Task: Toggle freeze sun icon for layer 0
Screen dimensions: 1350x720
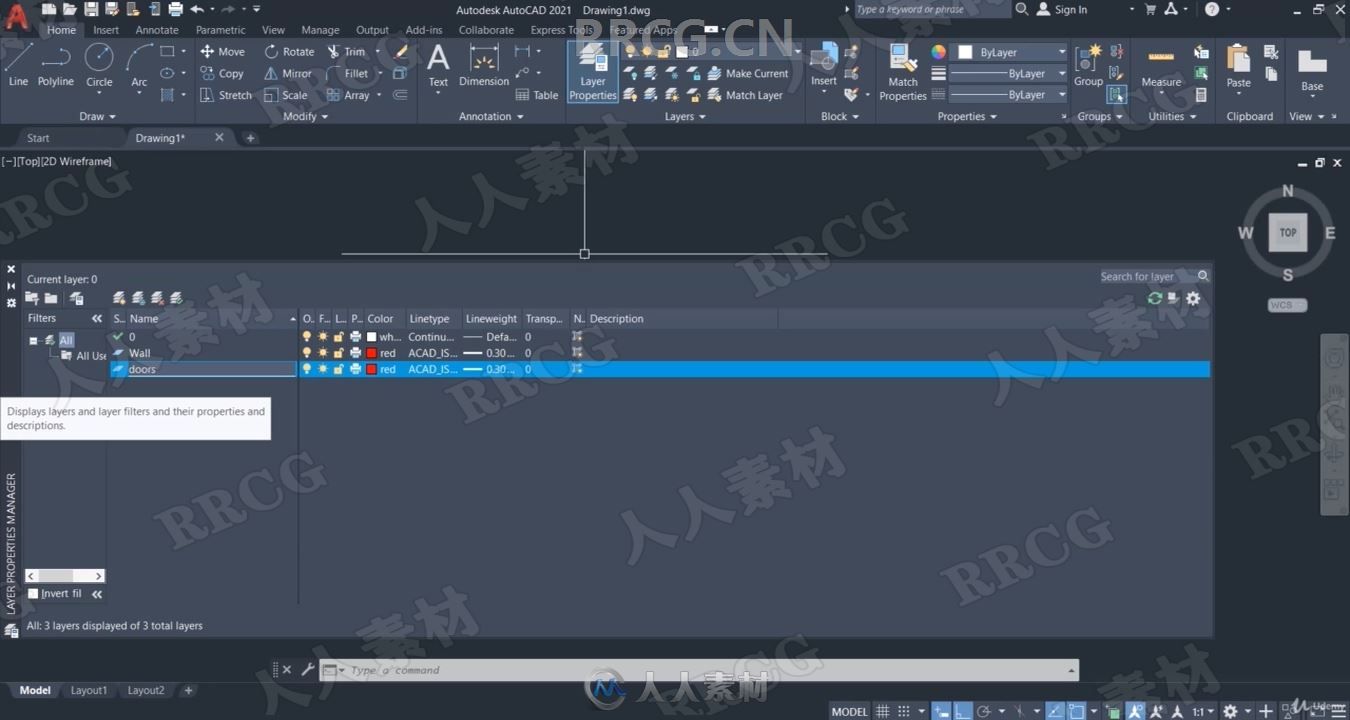Action: 323,337
